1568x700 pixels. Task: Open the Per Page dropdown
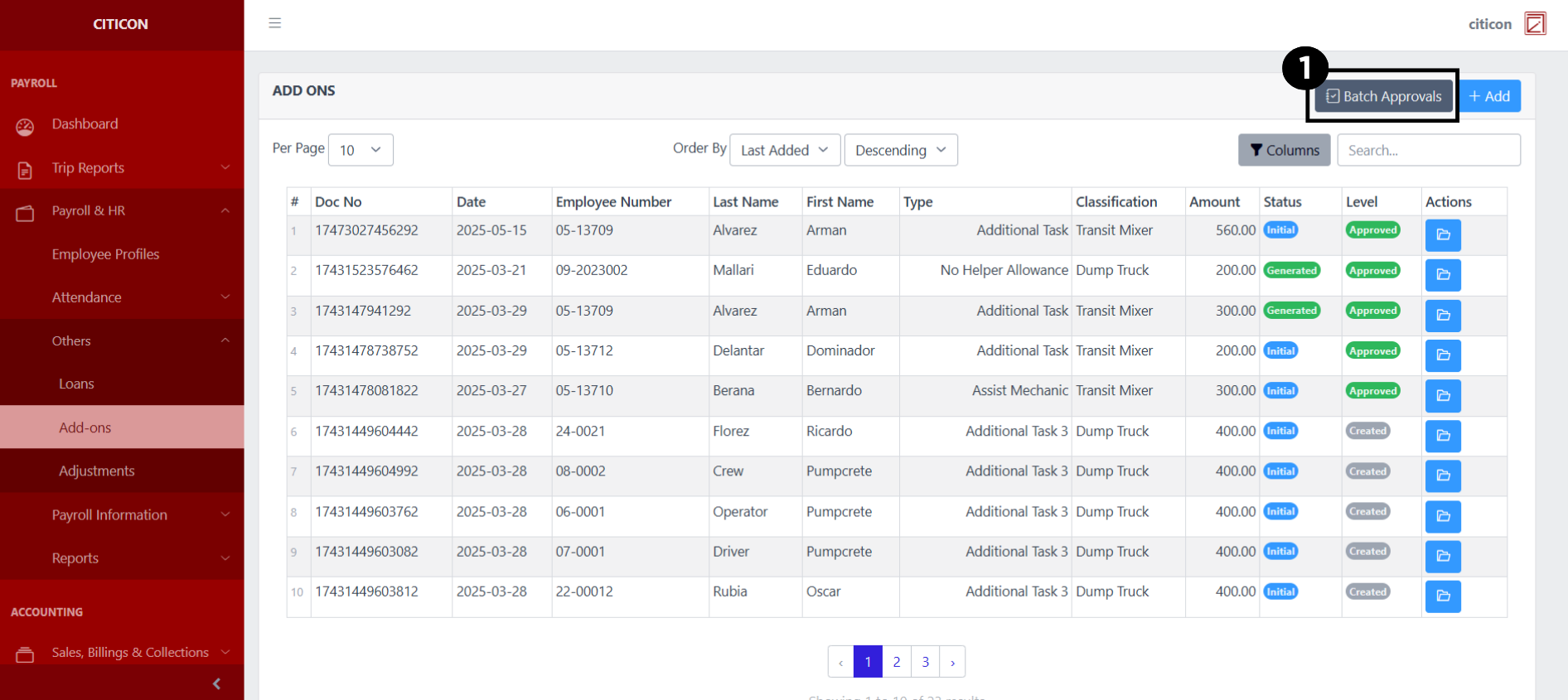tap(361, 150)
